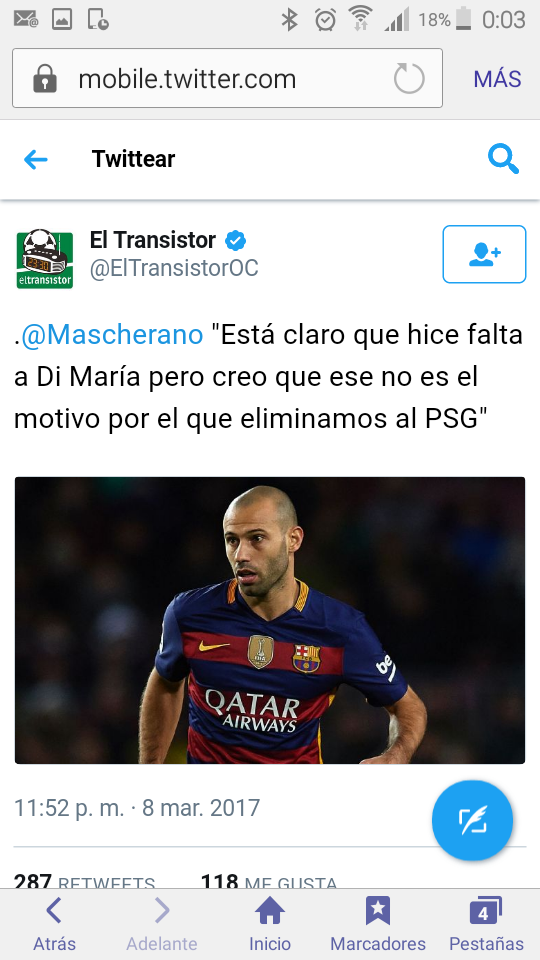
Task: Open the @ElTransistorOC handle
Action: click(174, 268)
